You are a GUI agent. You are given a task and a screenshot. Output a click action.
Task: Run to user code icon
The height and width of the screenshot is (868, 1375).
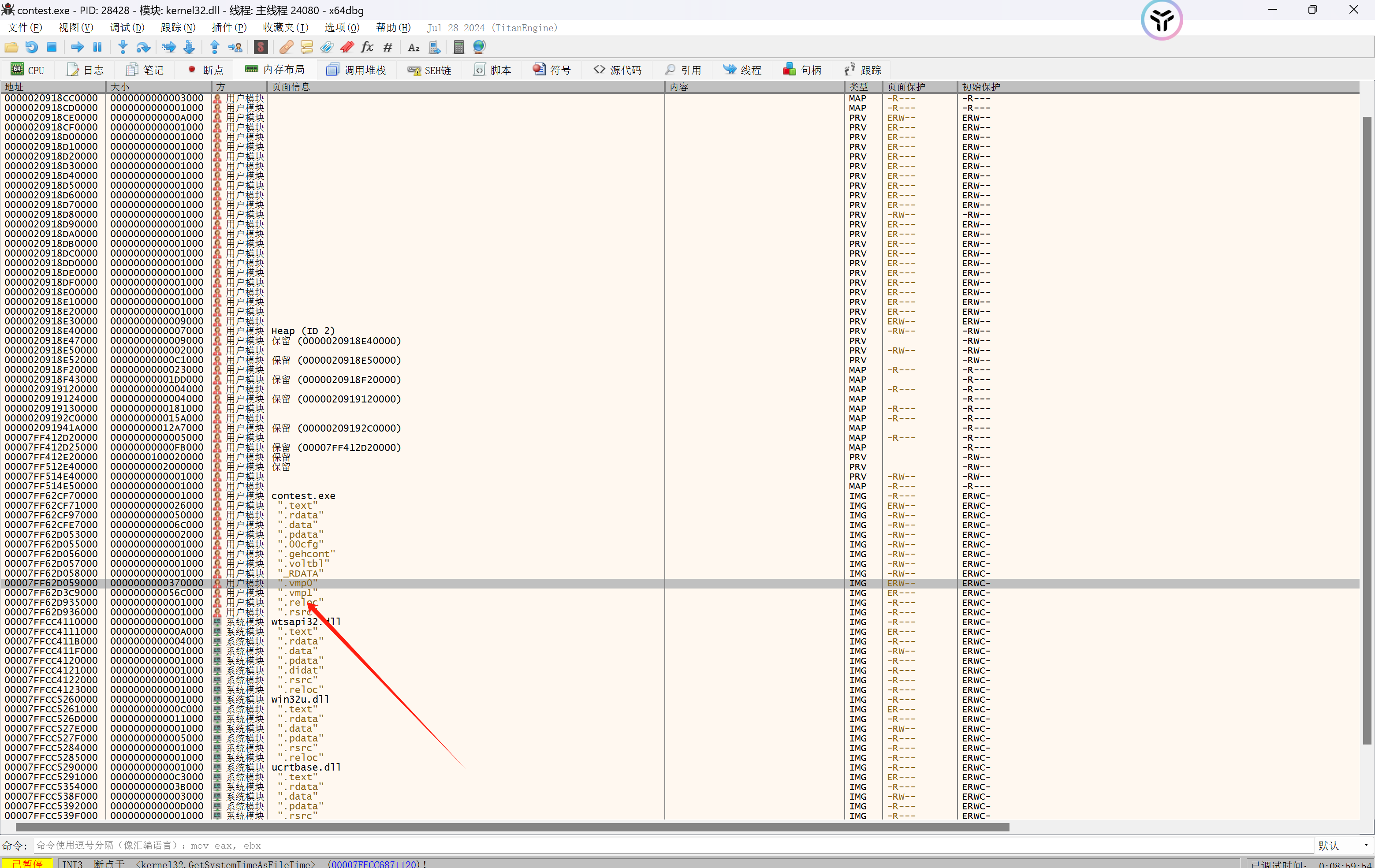click(235, 48)
